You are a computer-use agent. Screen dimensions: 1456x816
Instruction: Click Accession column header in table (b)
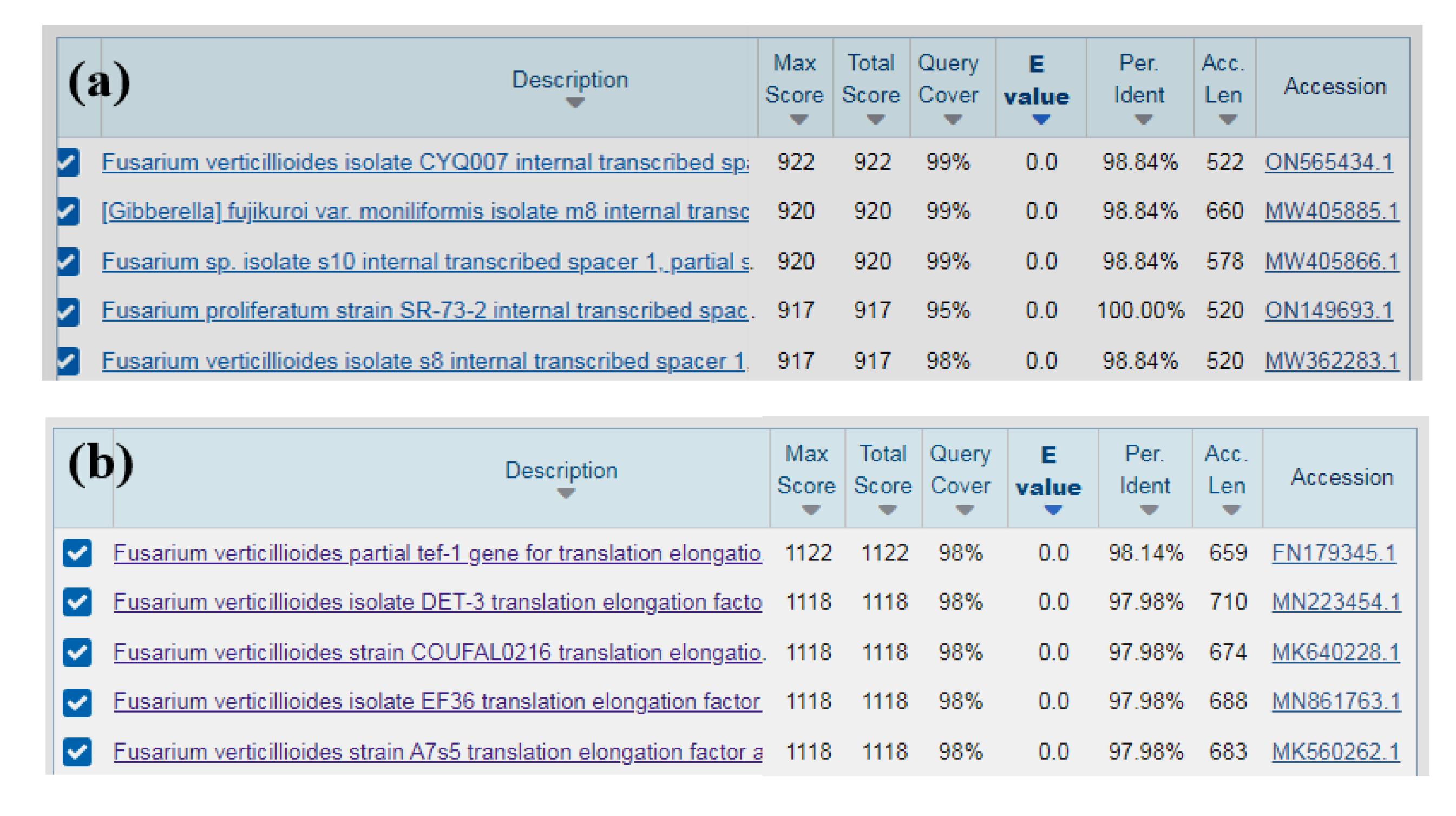[x=1342, y=478]
